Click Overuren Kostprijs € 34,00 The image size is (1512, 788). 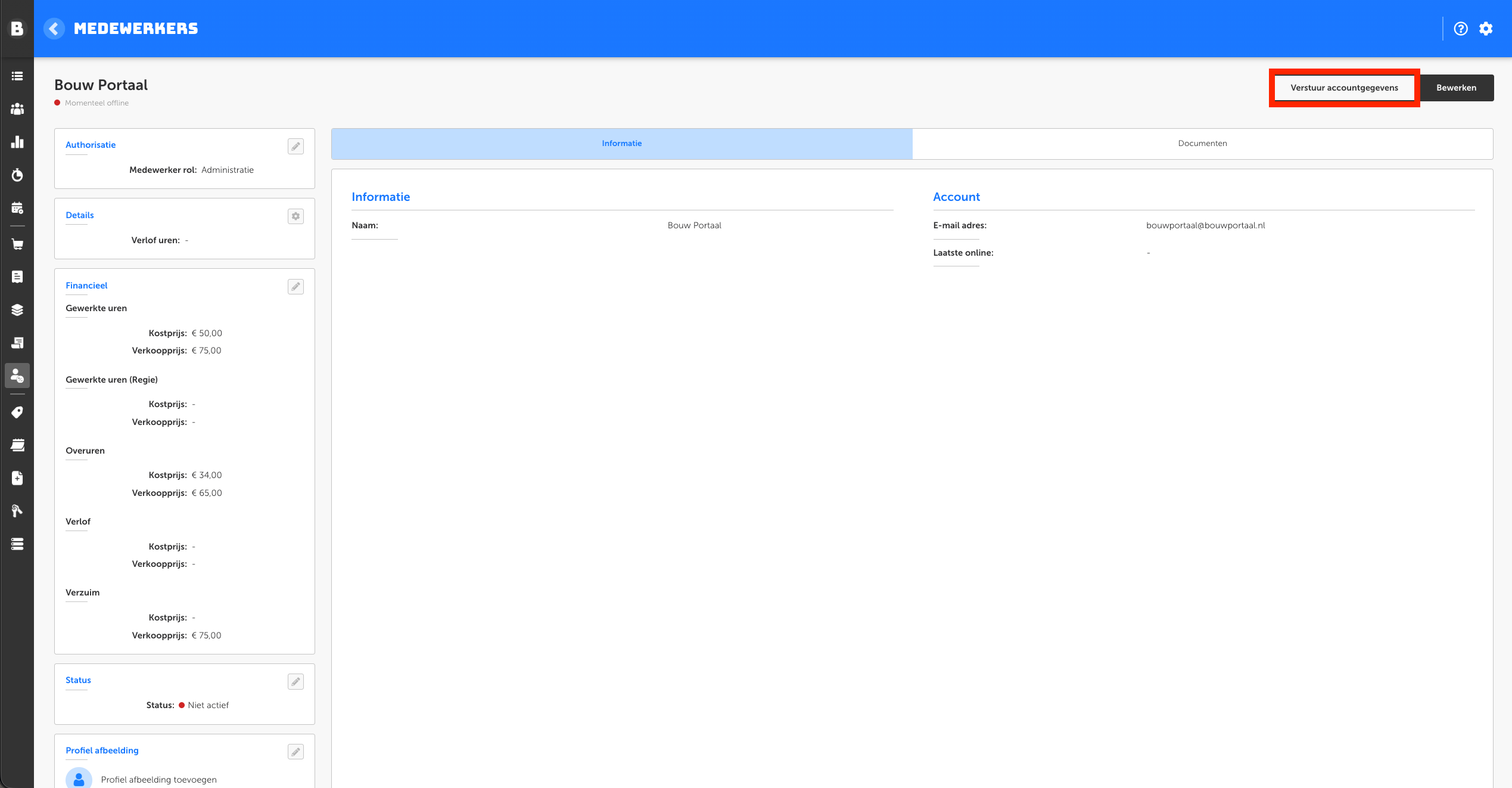[x=207, y=475]
